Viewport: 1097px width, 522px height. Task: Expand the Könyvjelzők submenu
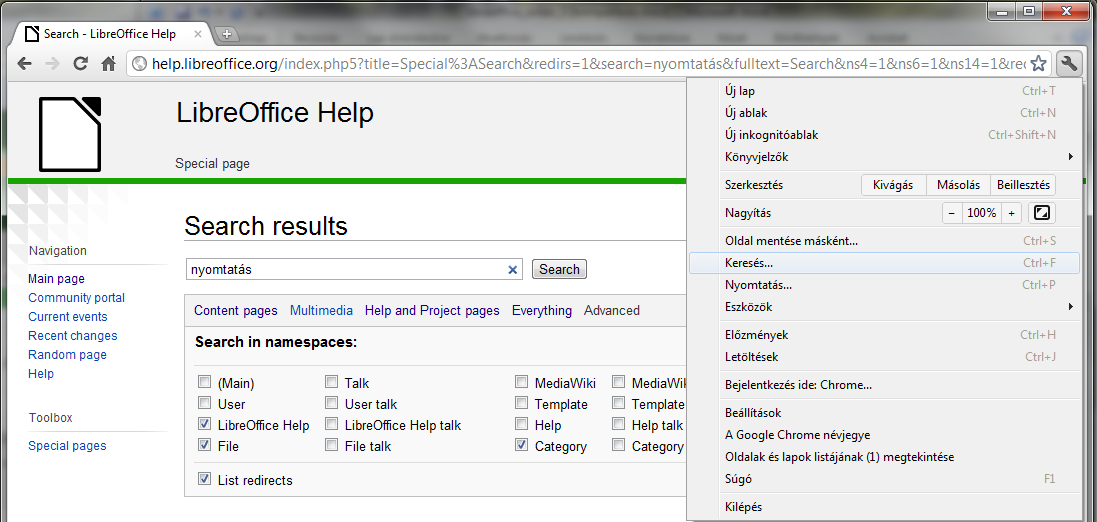(x=884, y=157)
